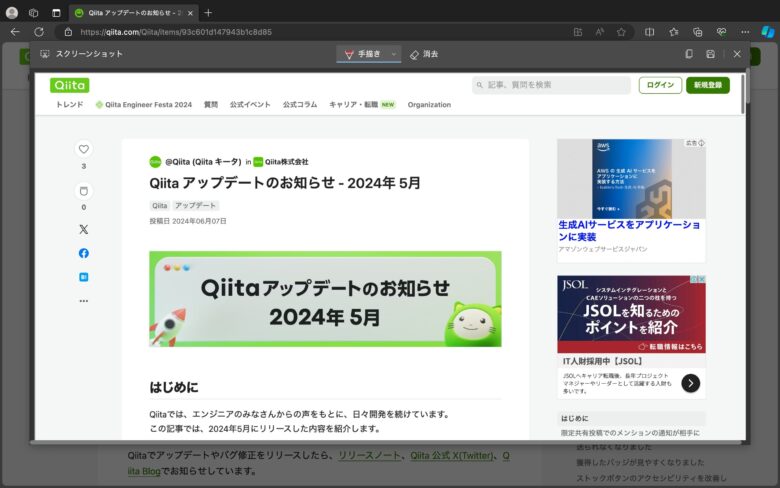Image resolution: width=780 pixels, height=488 pixels.
Task: Select the 消去 eraser tool
Action: [424, 54]
